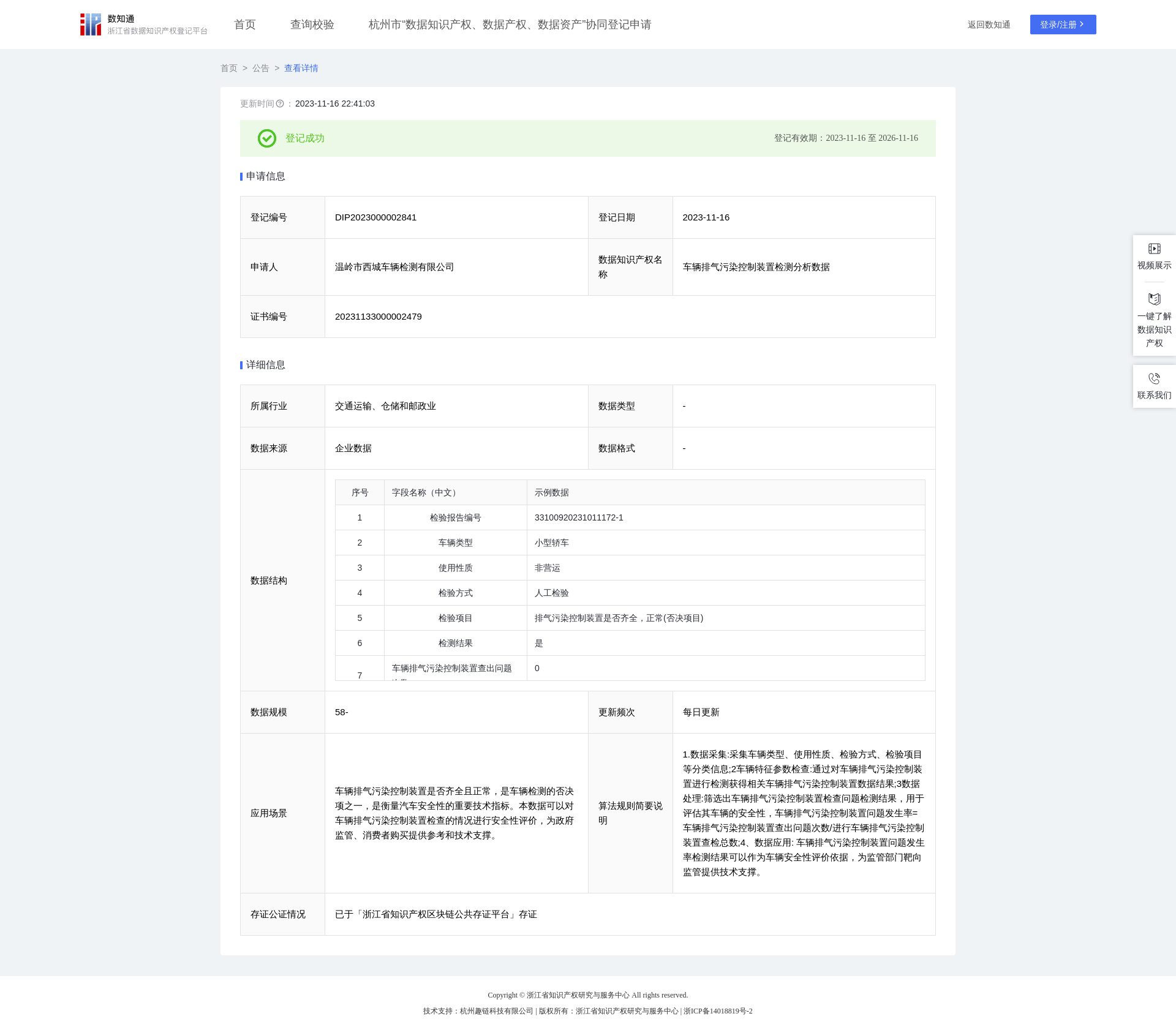The image size is (1176, 1030).
Task: Select the registration number DIP2023000002841
Action: 375,217
